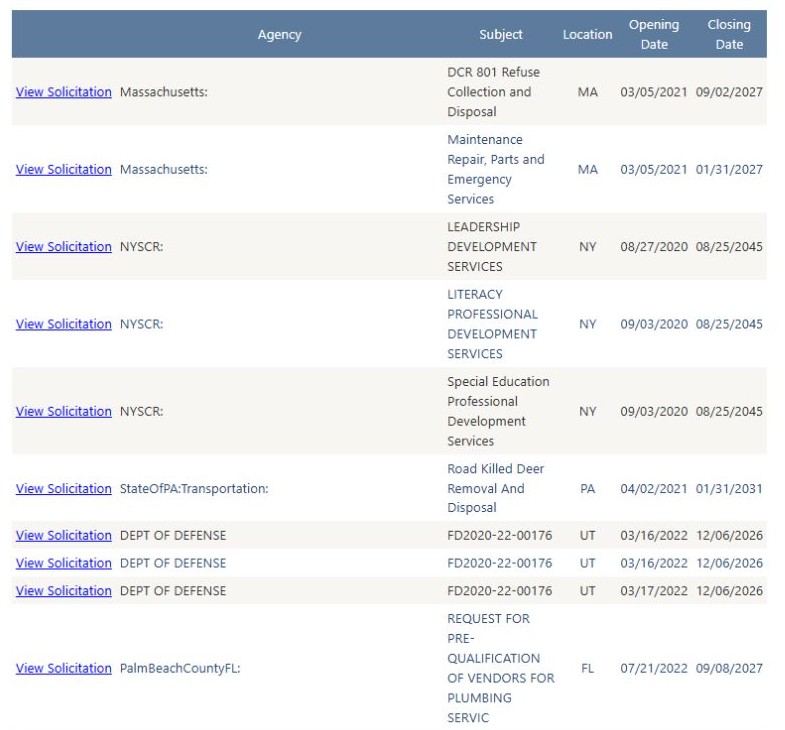This screenshot has width=785, height=730.
Task: Click 'Massachusetts:' in the DCR 801 row
Action: (x=164, y=92)
